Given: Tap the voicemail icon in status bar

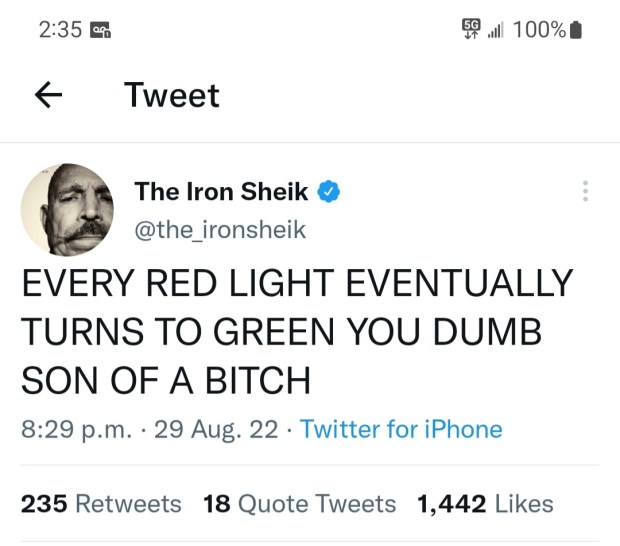Looking at the screenshot, I should (104, 30).
